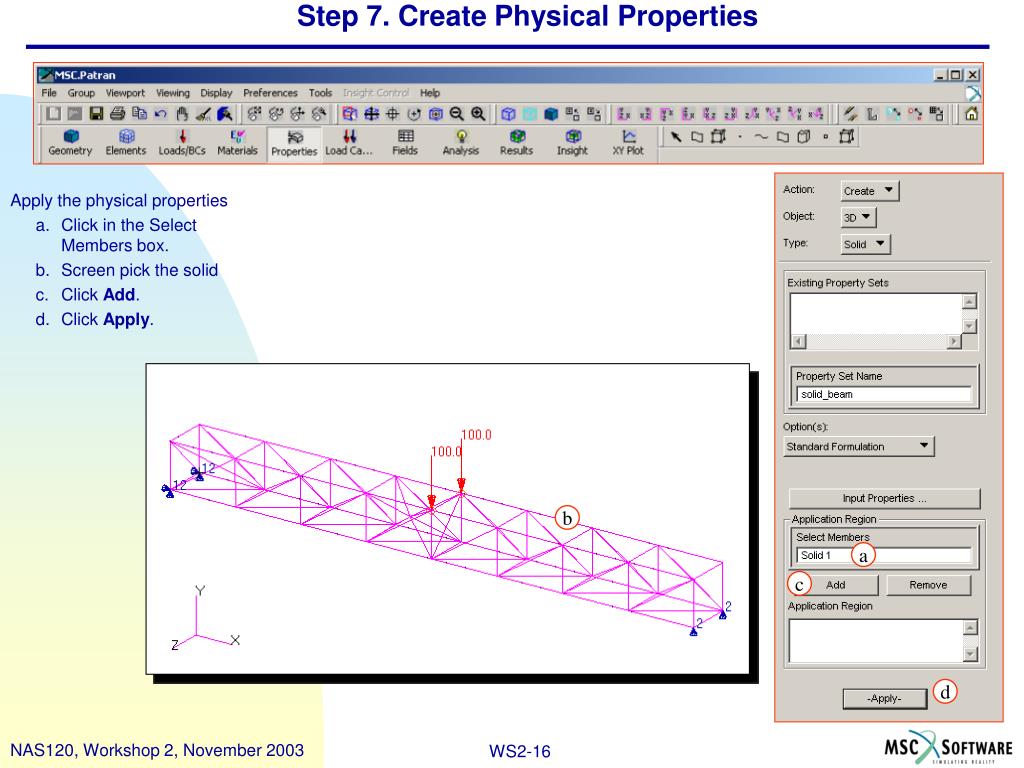Open the Analysis application
This screenshot has height=768, width=1024.
click(x=461, y=142)
